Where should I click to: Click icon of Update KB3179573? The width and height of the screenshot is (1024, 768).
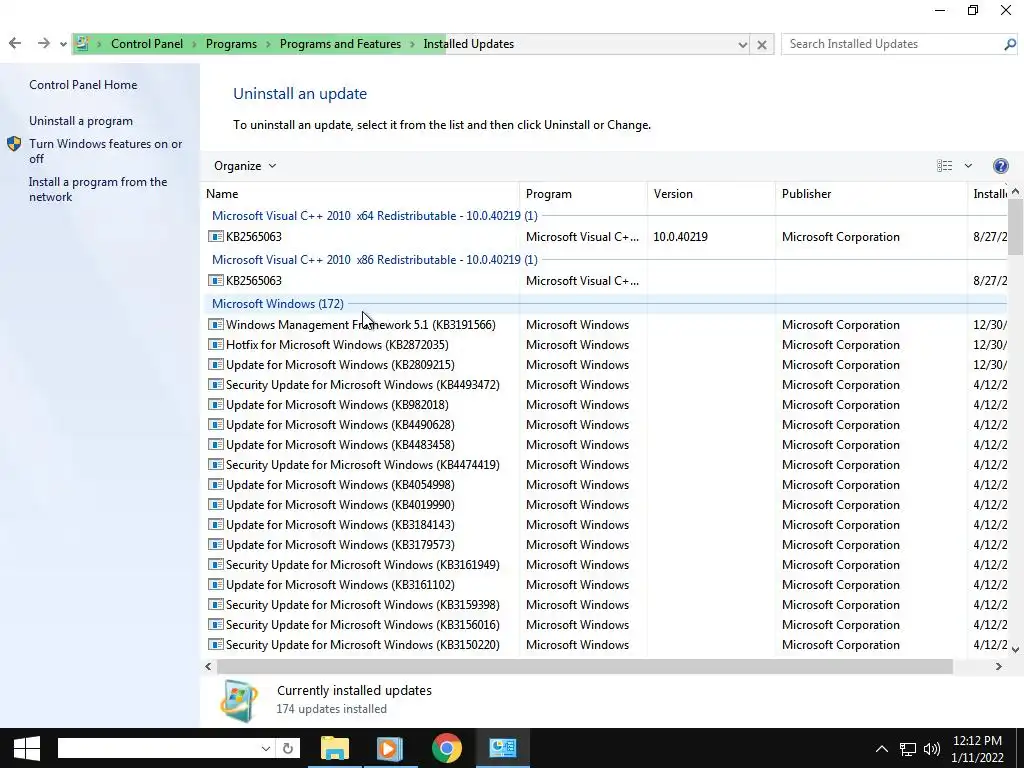coord(216,545)
